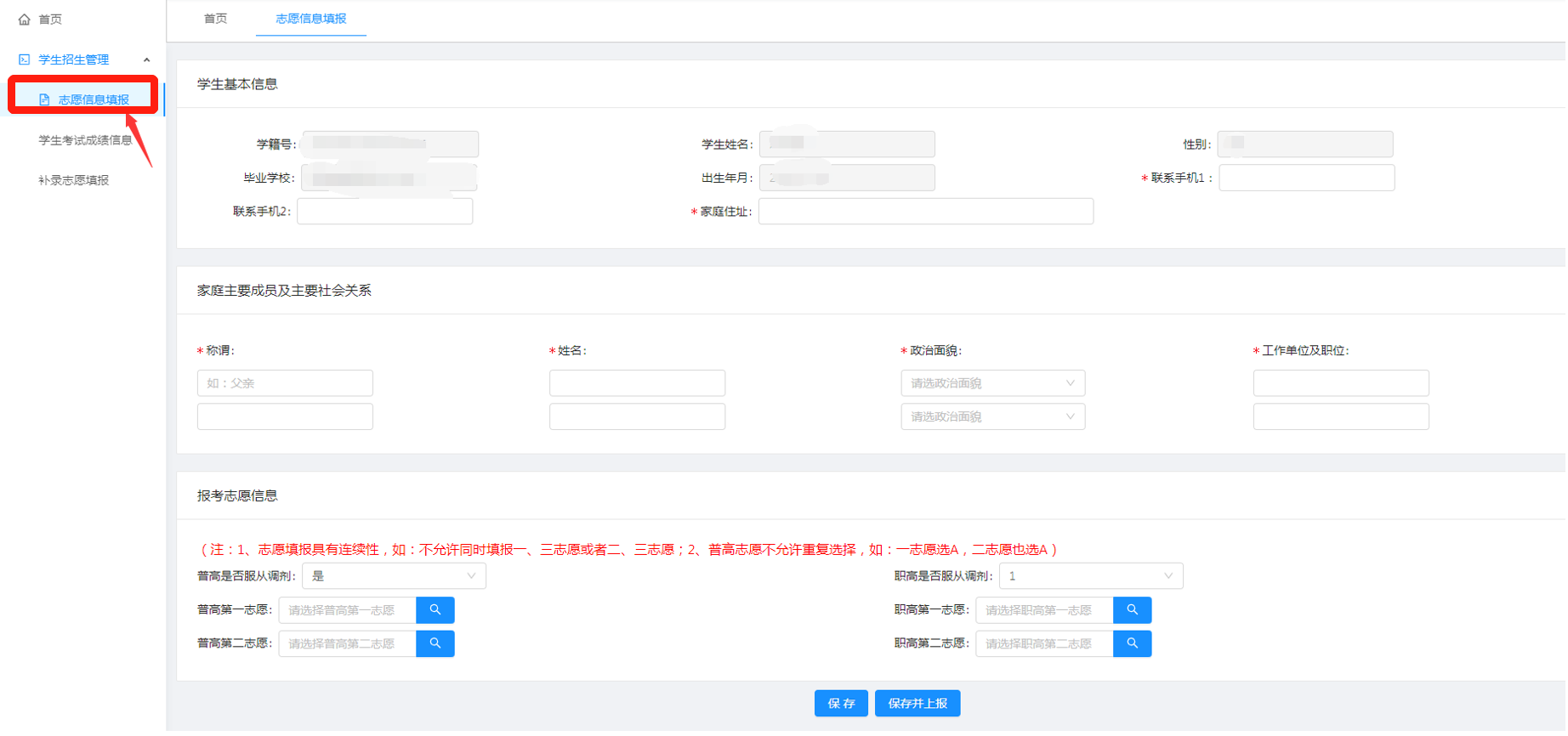Click the disabled 学生姓名 field
The image size is (1568, 736).
(848, 144)
